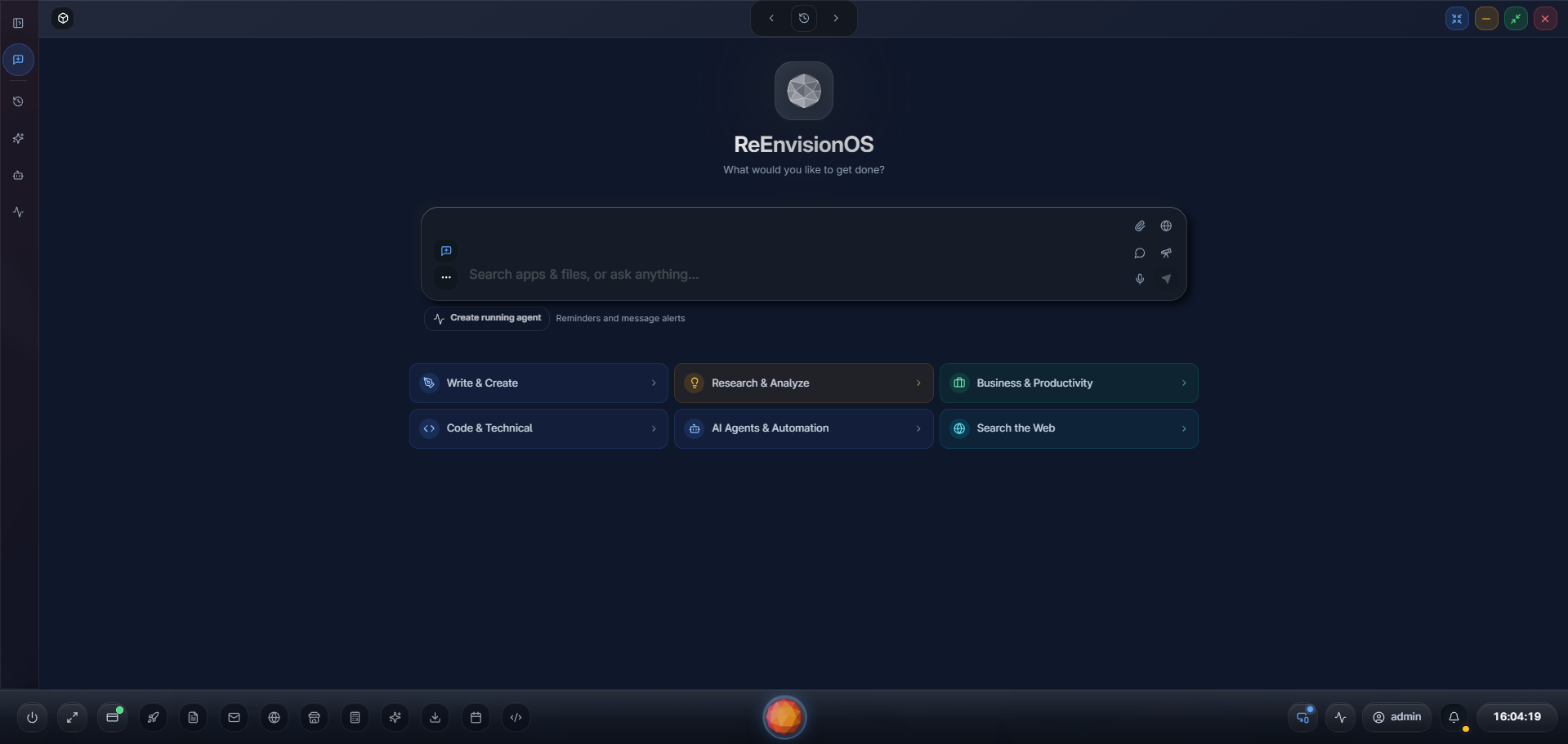This screenshot has width=1568, height=744.
Task: Expand Research & Analyze card chevron
Action: point(918,383)
